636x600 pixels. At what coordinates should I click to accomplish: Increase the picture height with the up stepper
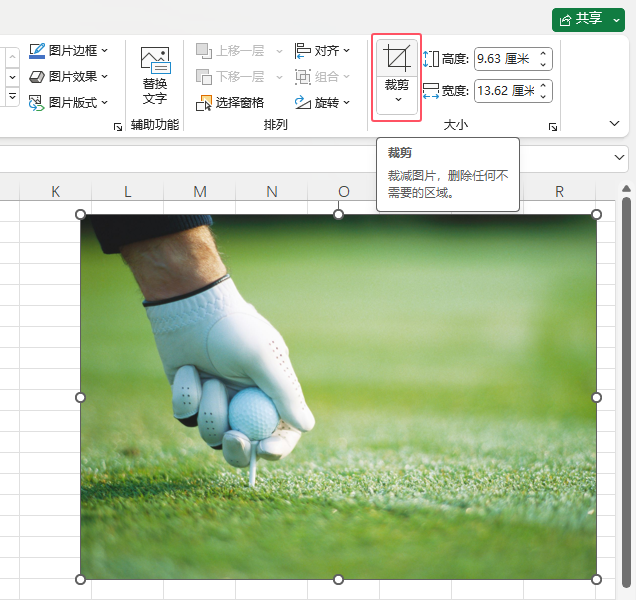pos(544,54)
